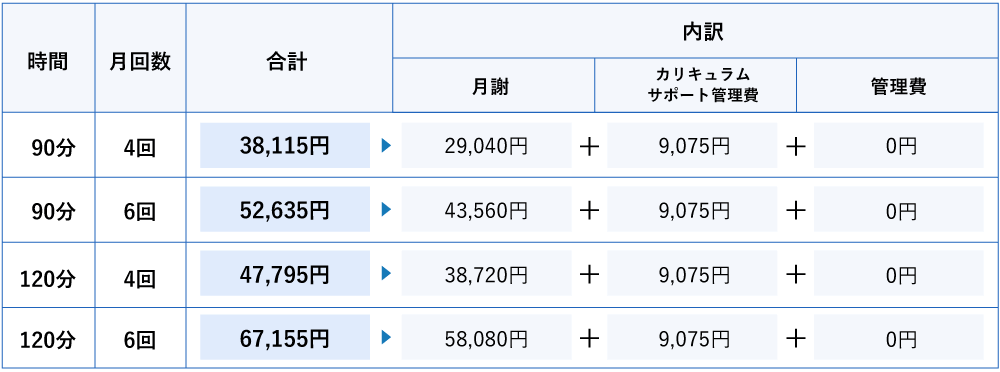Screen dimensions: 1000x372
Task: Select the 月回数 column header
Action: pyautogui.click(x=140, y=58)
